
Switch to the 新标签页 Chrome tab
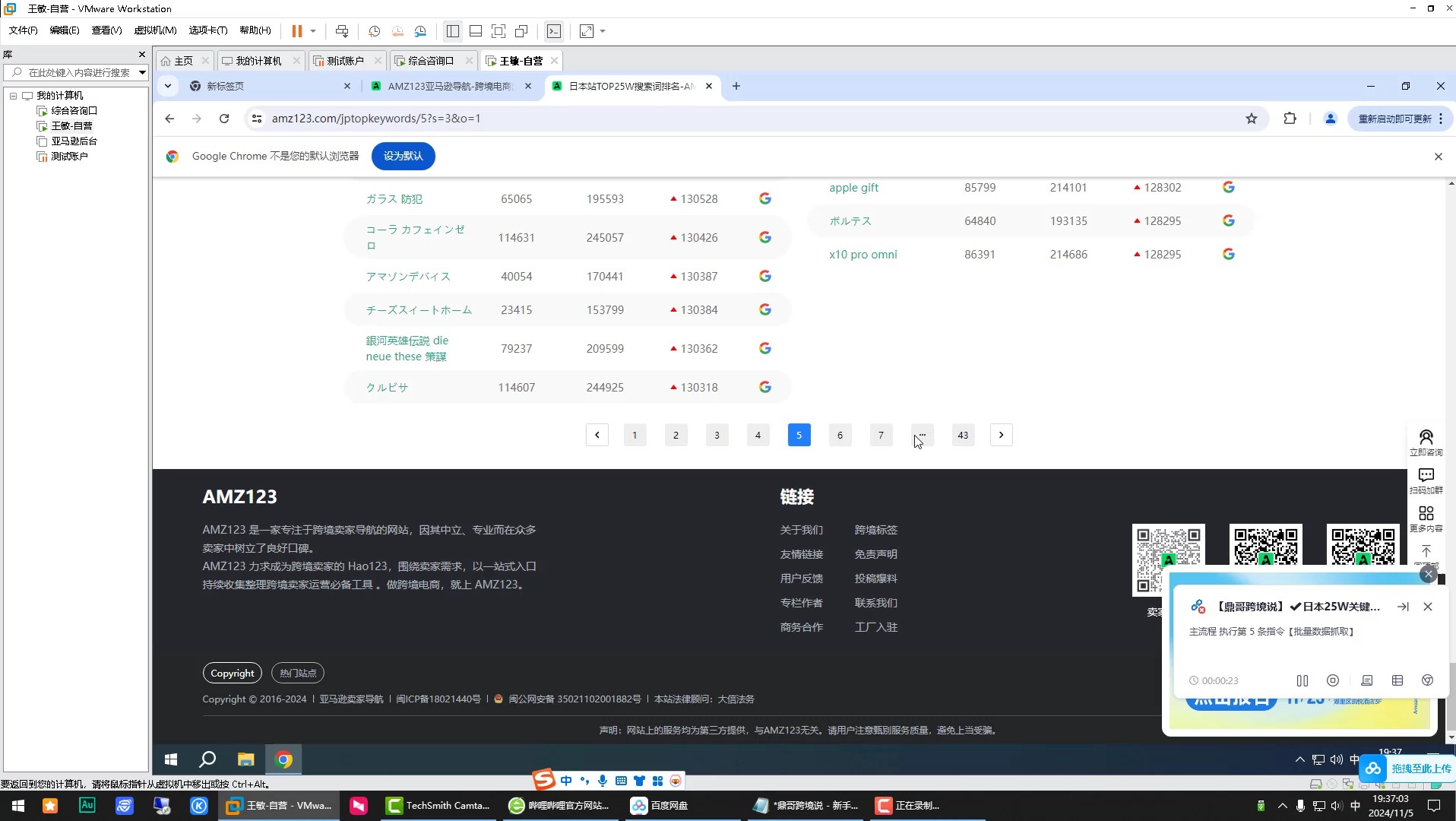(x=270, y=86)
